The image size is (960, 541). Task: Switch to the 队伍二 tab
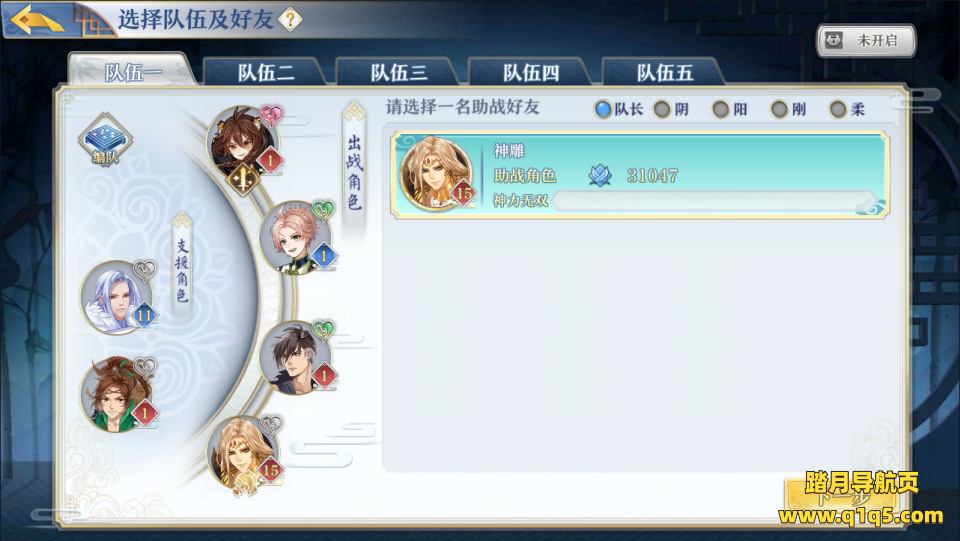(x=265, y=72)
